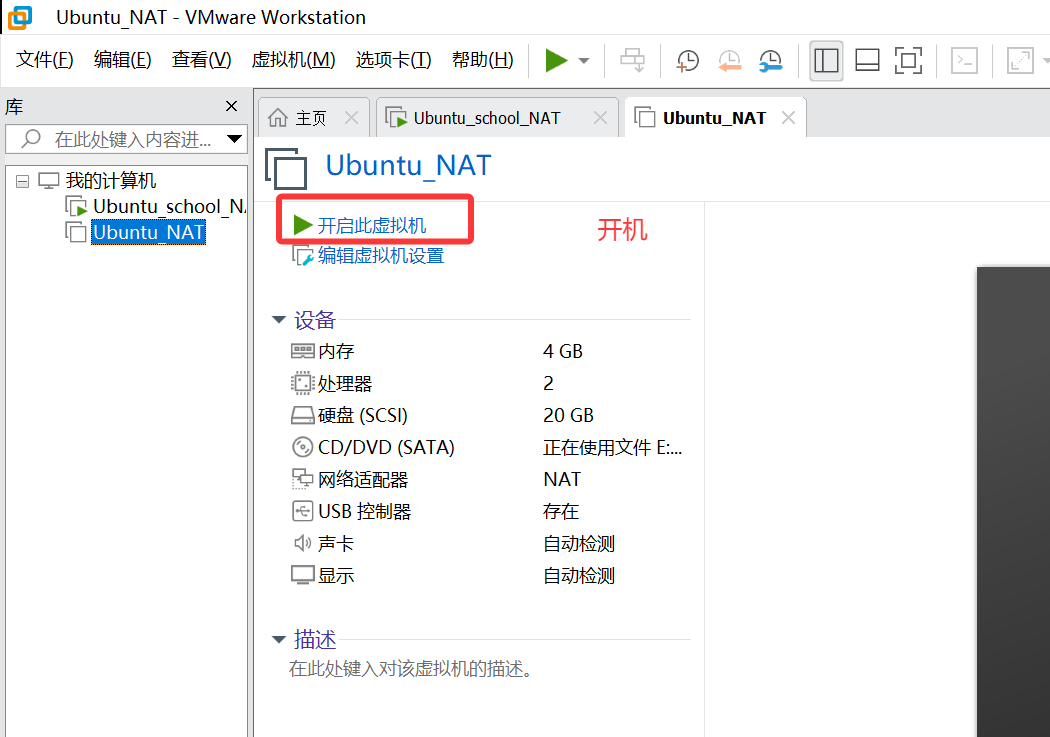
Task: Click the console view toolbar icon
Action: [x=964, y=61]
